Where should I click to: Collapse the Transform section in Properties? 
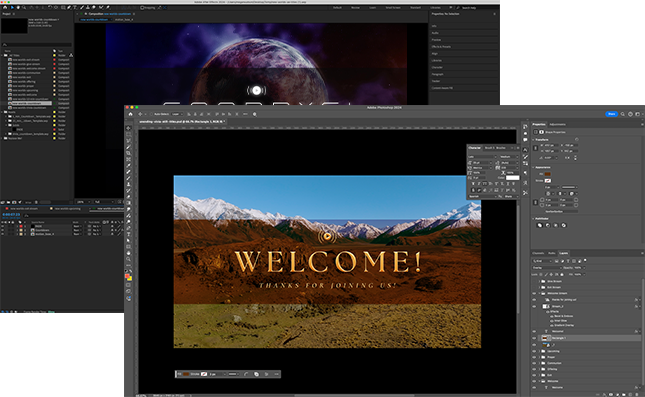[534, 139]
